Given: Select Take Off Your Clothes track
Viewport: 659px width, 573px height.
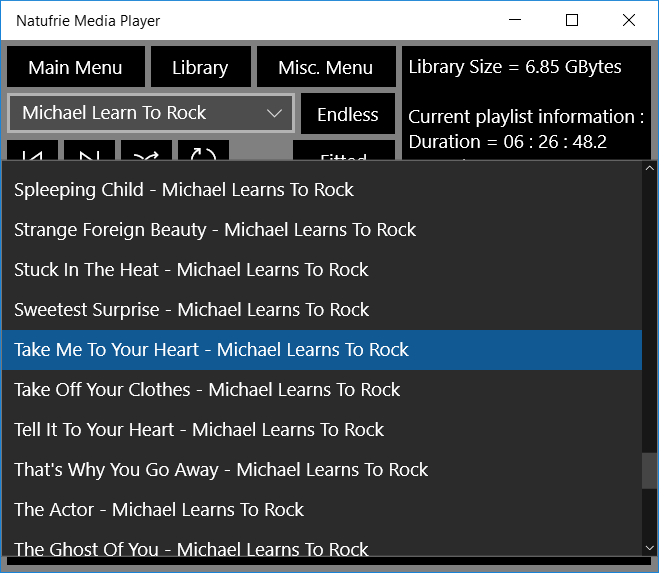Looking at the screenshot, I should coord(207,390).
